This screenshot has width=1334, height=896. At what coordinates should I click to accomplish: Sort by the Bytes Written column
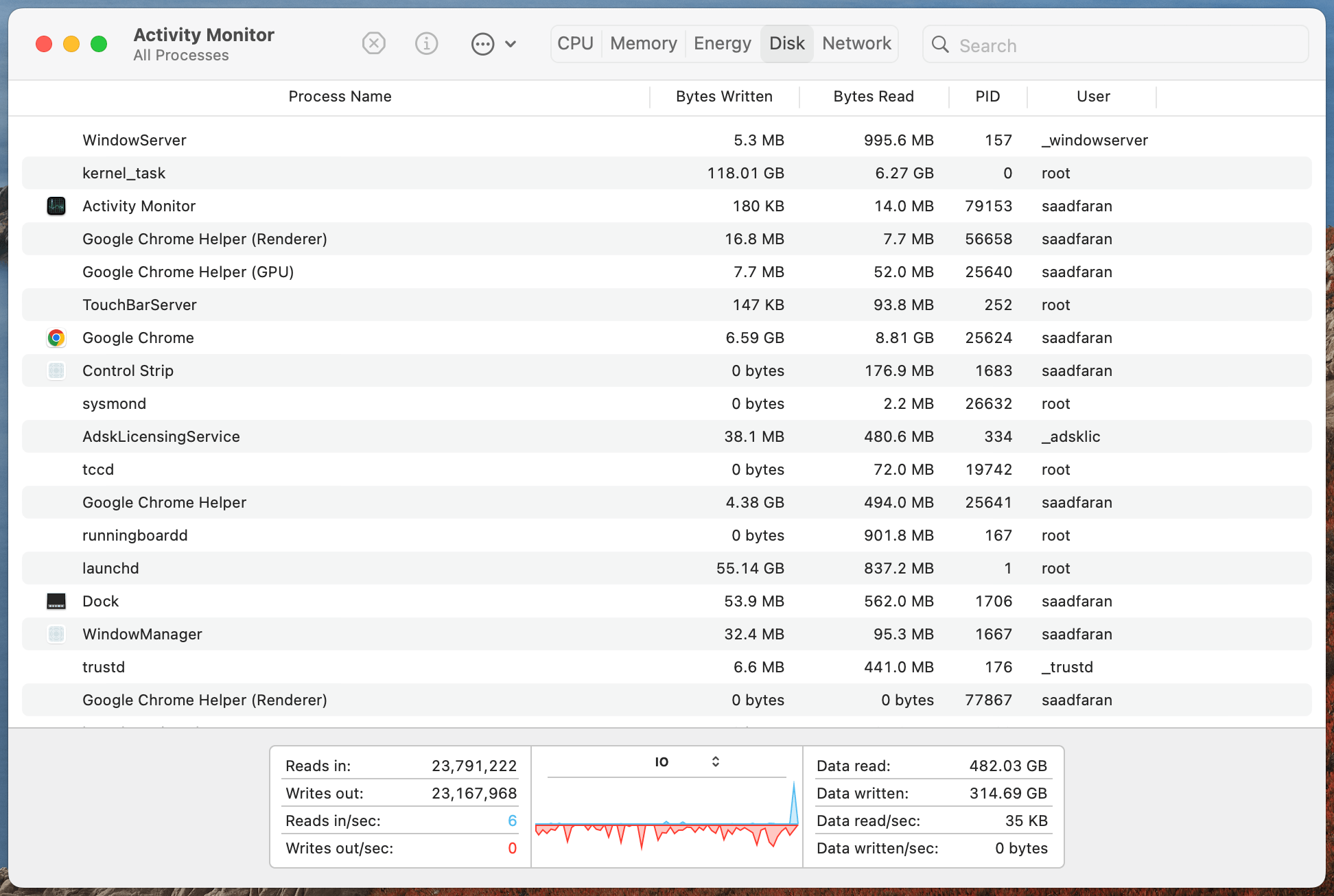click(x=725, y=97)
